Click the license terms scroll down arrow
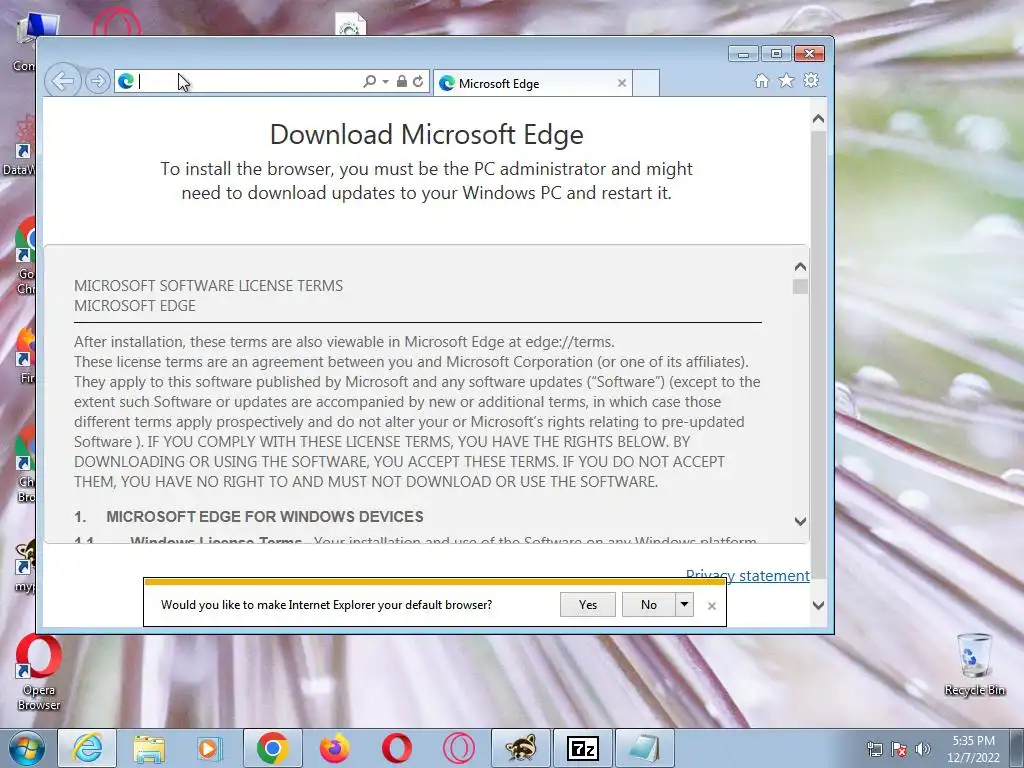The image size is (1024, 768). coord(800,520)
